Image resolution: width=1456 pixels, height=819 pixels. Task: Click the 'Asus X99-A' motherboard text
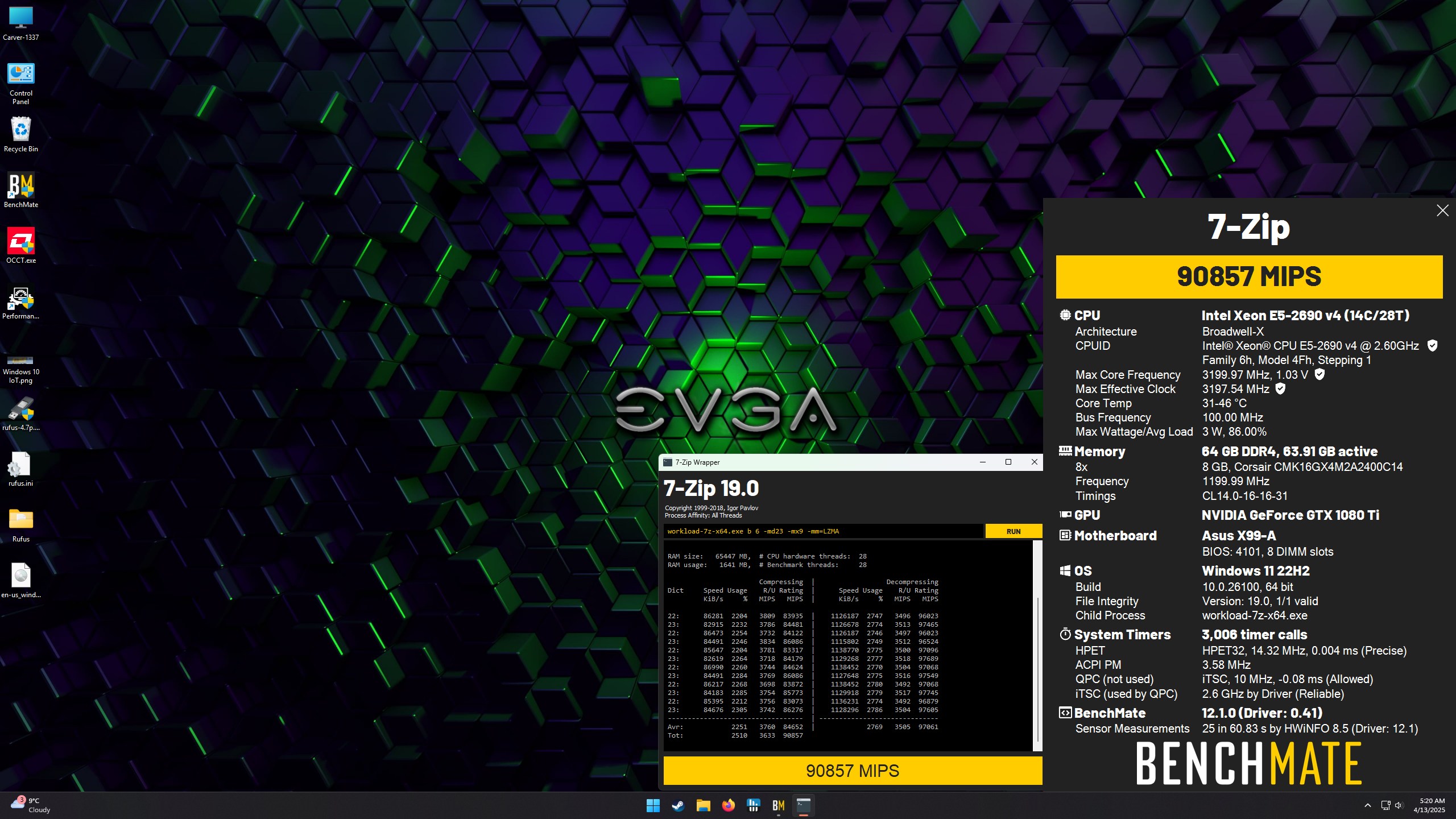pyautogui.click(x=1239, y=536)
